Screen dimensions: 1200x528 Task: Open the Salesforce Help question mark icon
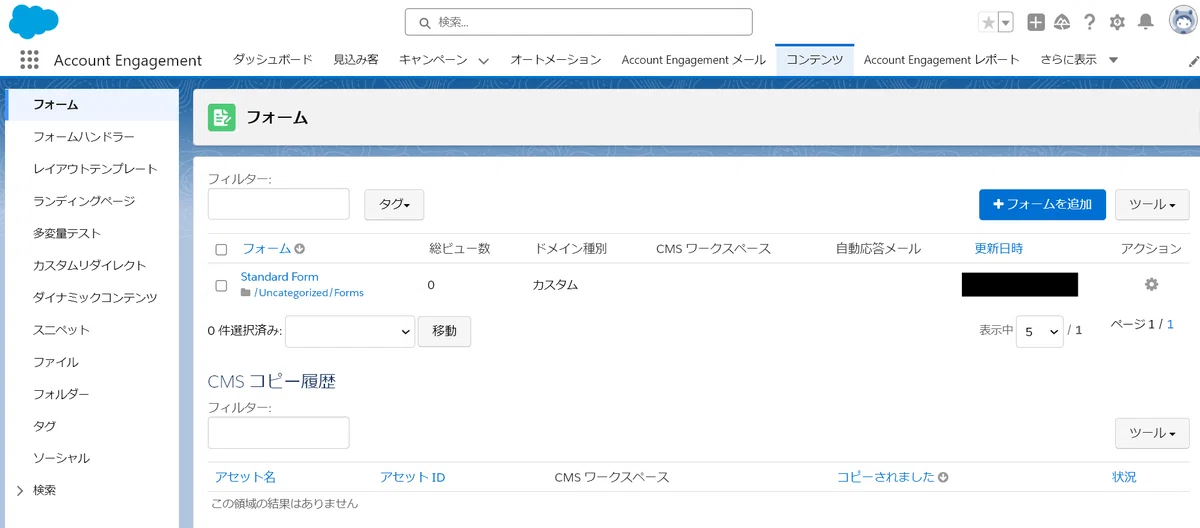(1090, 22)
